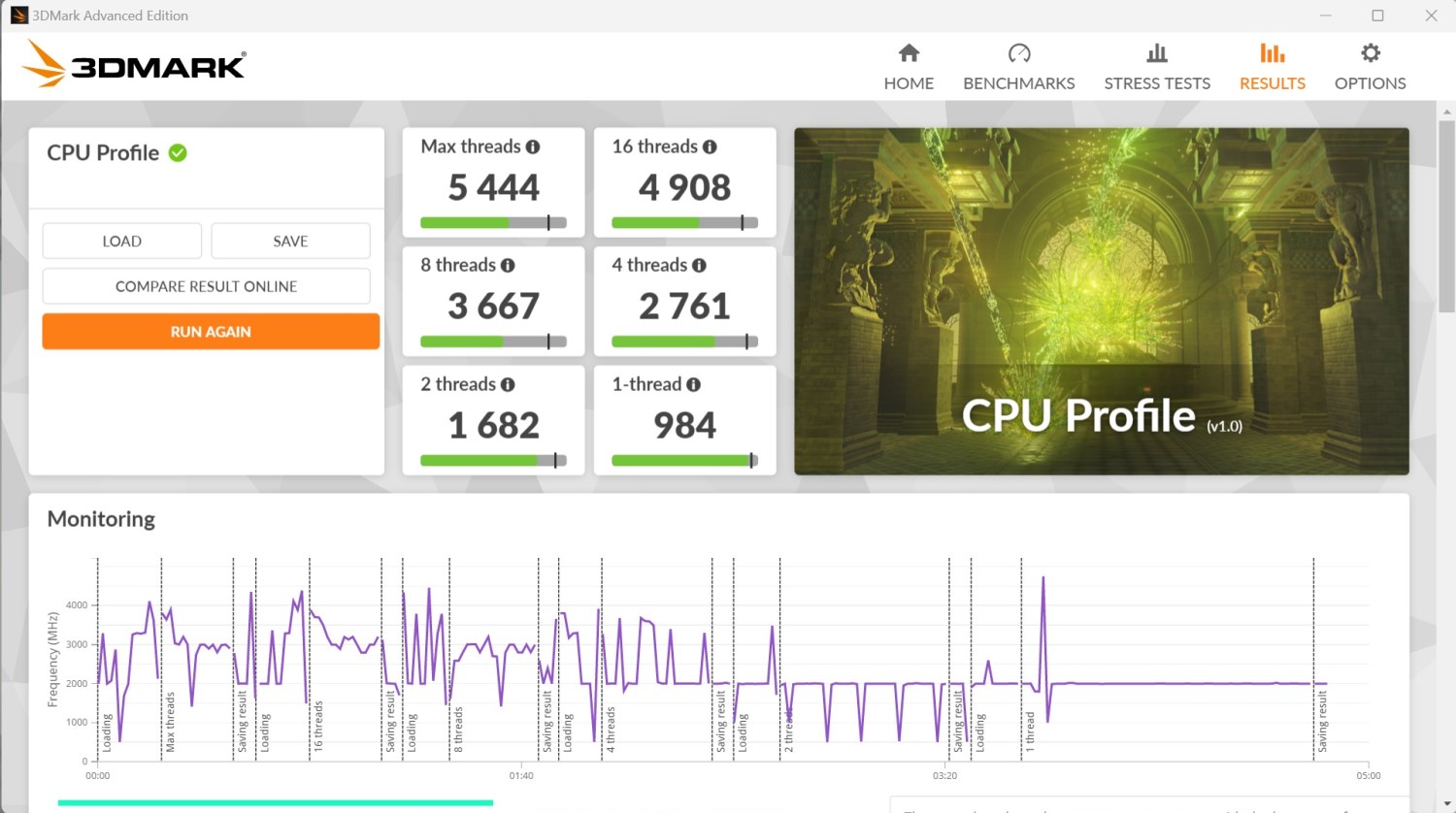Open Options gear icon

1370,53
